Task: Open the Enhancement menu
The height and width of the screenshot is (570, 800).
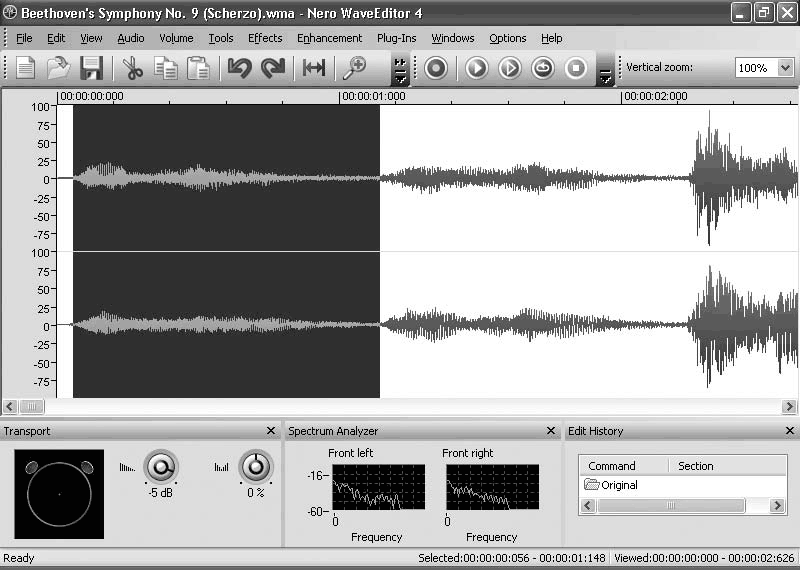Action: [x=329, y=38]
